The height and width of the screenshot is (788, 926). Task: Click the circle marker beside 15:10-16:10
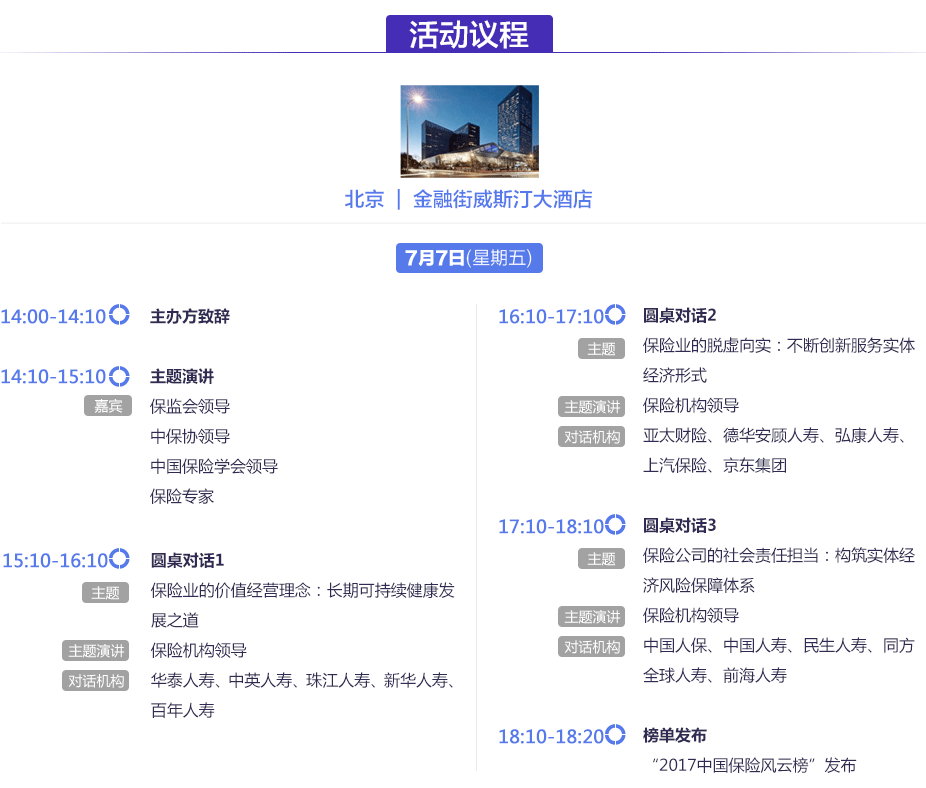(120, 559)
